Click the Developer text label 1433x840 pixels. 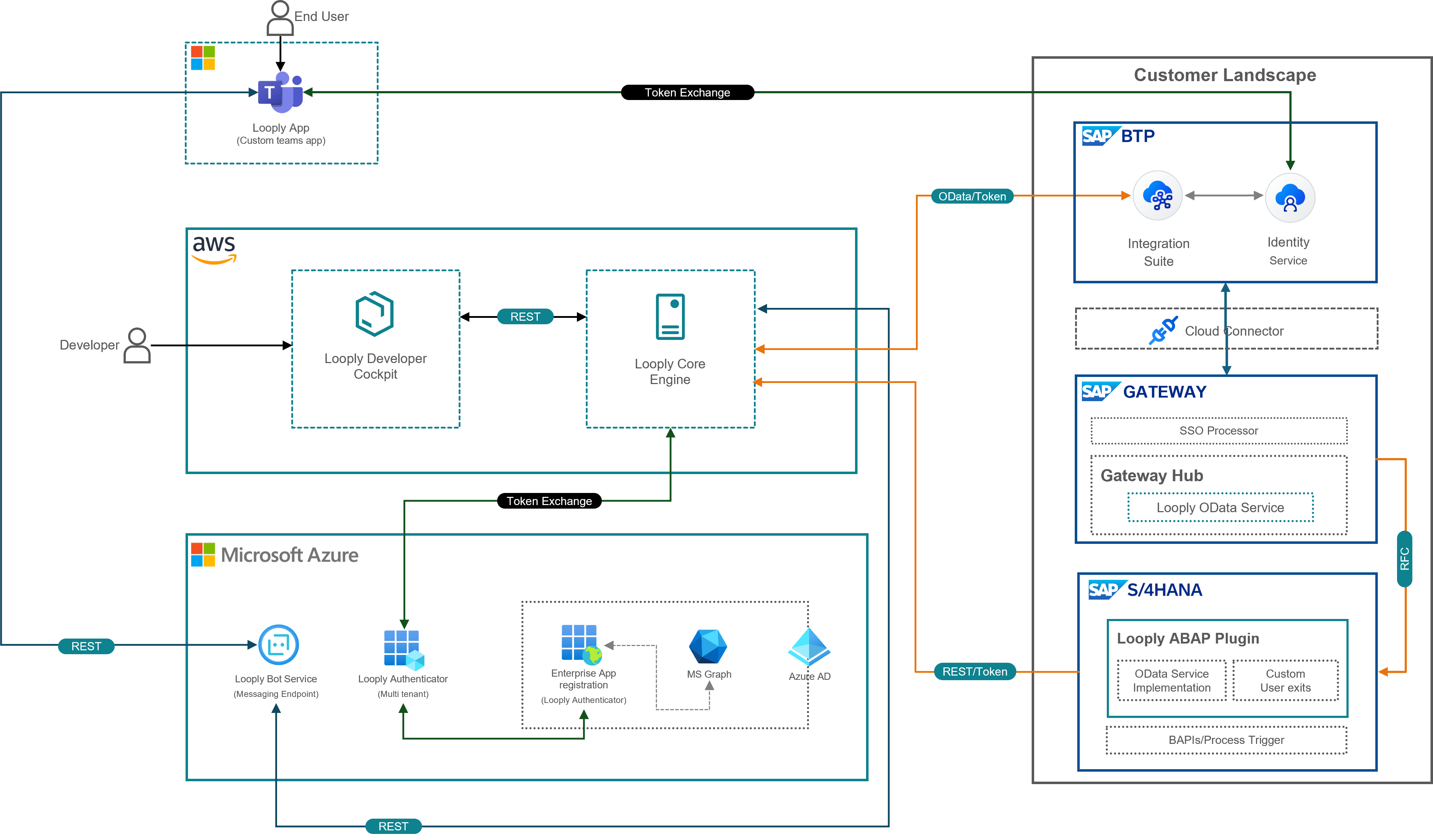coord(89,345)
